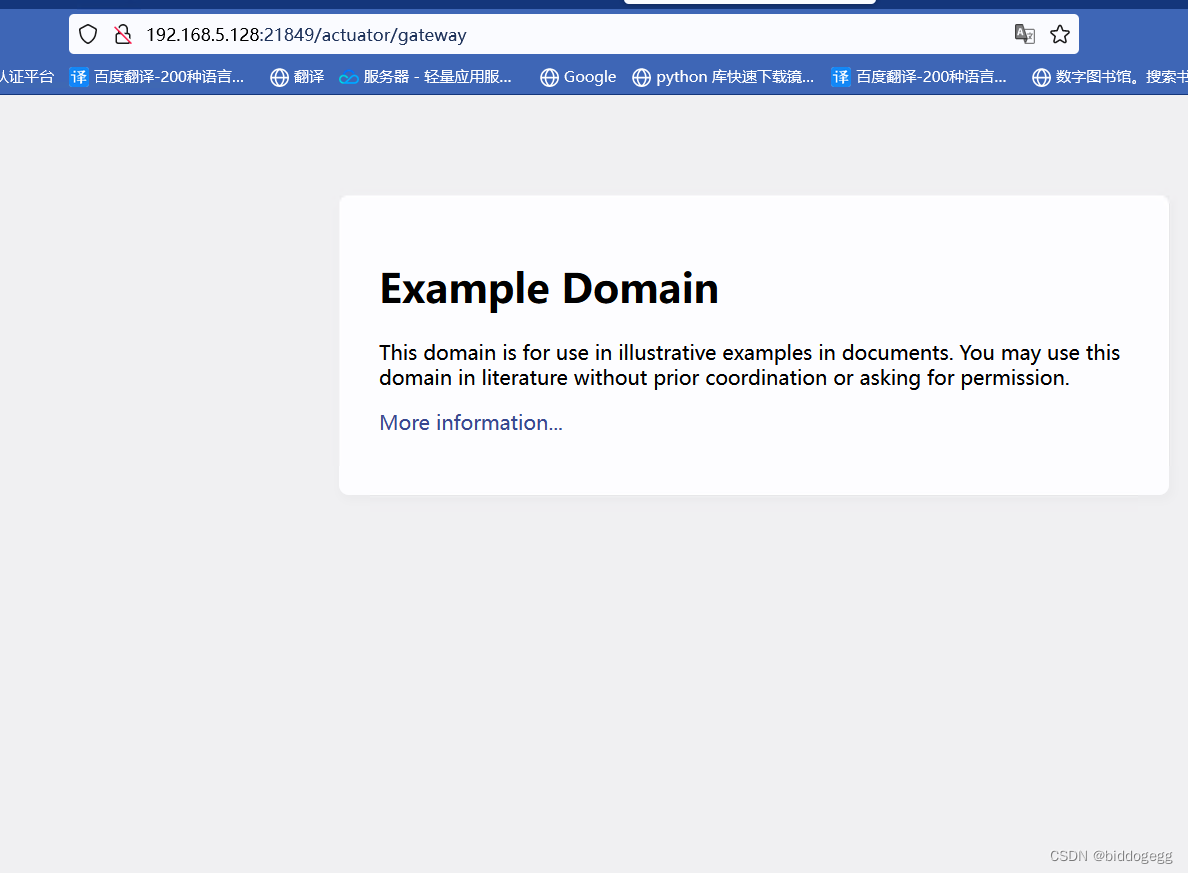1188x873 pixels.
Task: Open the 翻译 bookmark
Action: (x=297, y=77)
